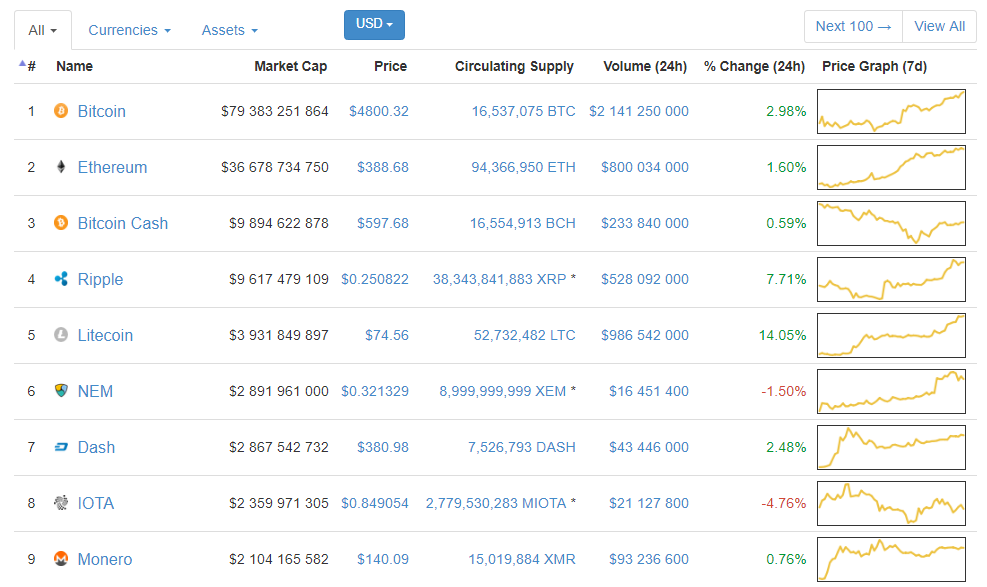This screenshot has width=987, height=587.
Task: Expand the Currencies dropdown tab
Action: pyautogui.click(x=129, y=30)
